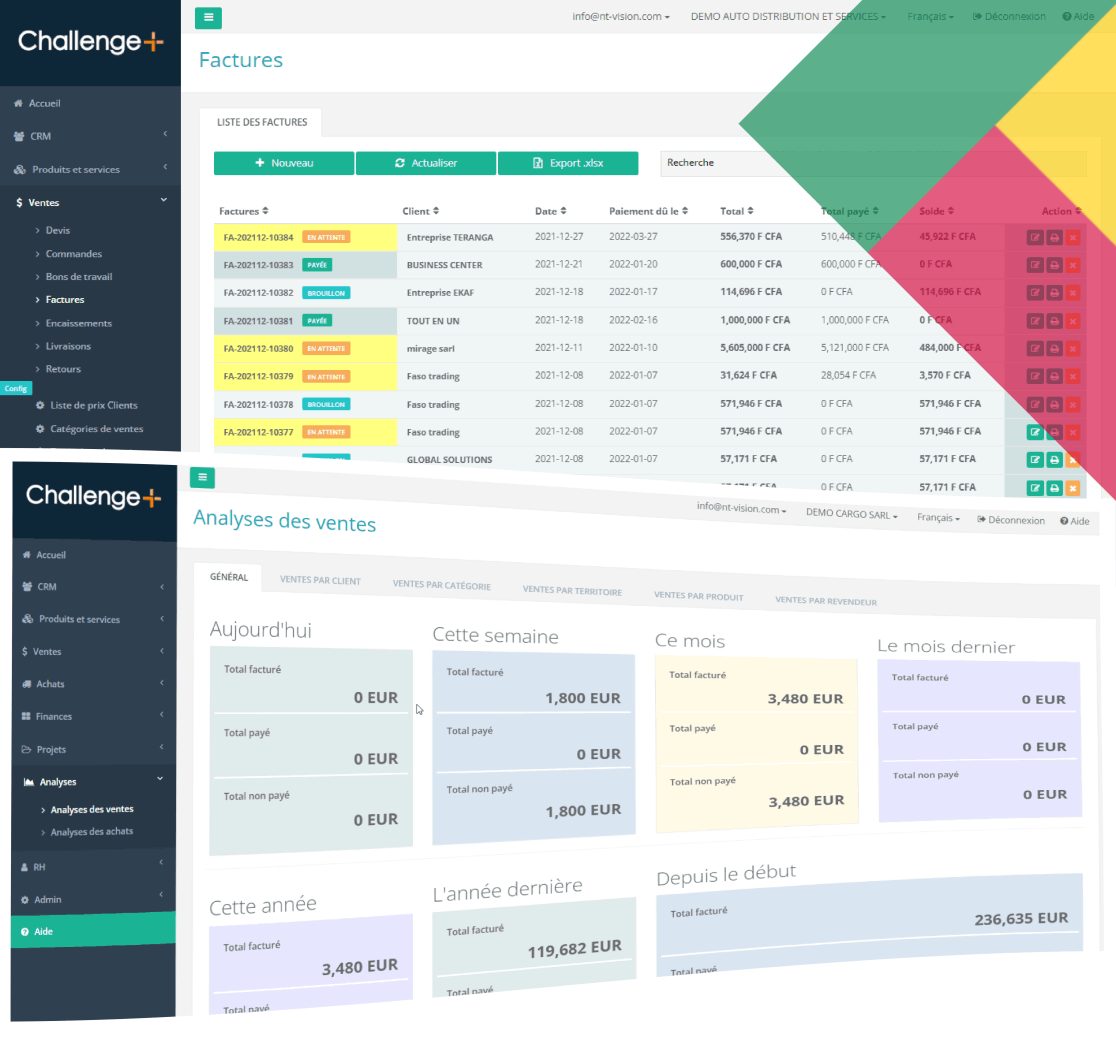Click the icon beside Finances in the sidebar
This screenshot has height=1041, width=1116.
(x=26, y=716)
